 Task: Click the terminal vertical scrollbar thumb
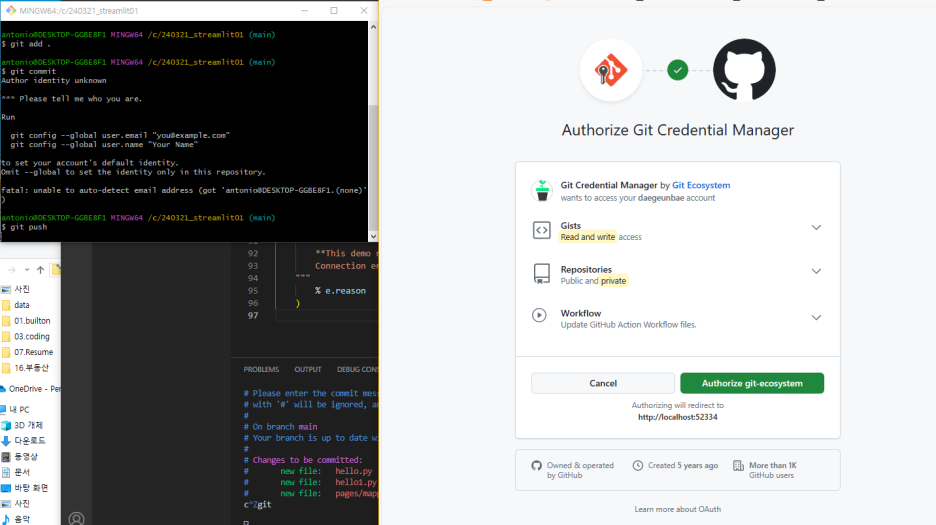tap(374, 167)
